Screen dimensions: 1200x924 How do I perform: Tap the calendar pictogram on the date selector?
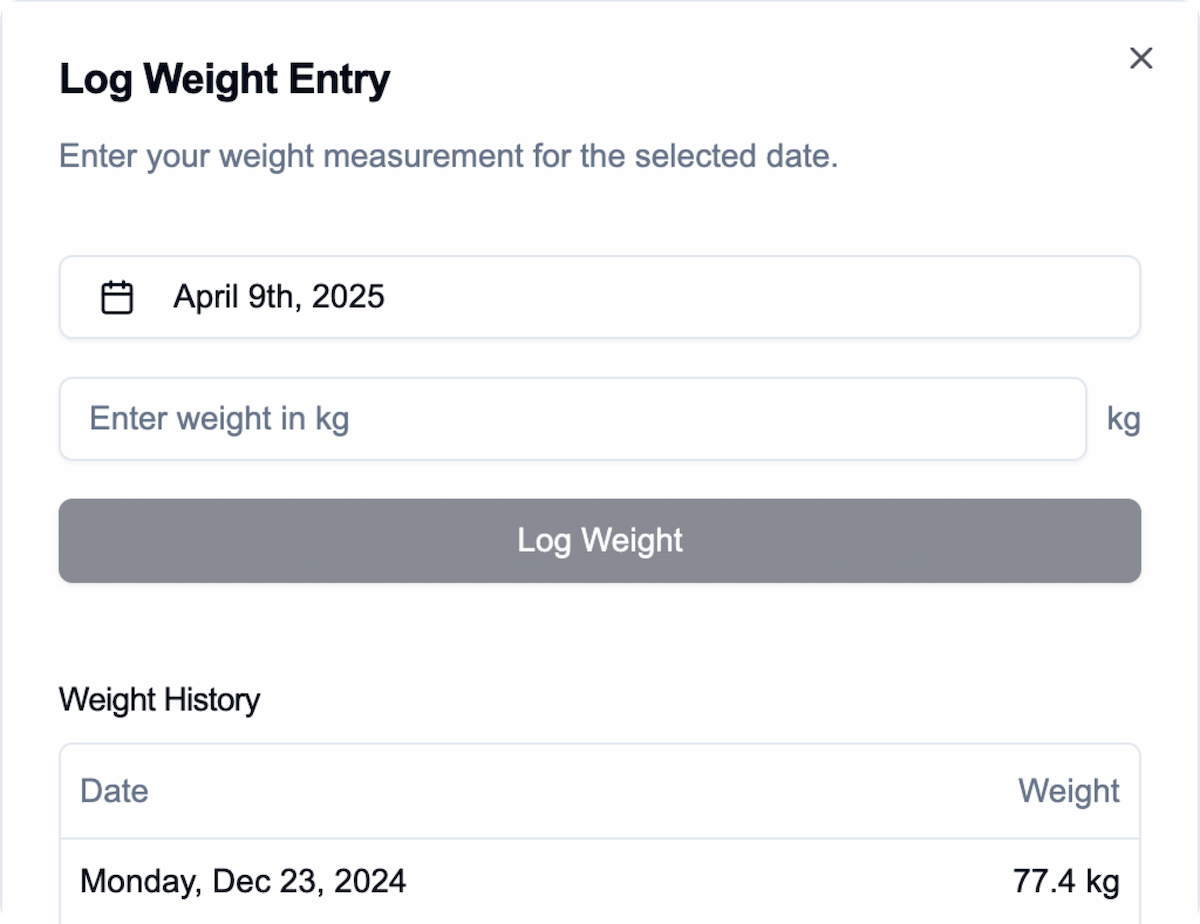[x=117, y=297]
